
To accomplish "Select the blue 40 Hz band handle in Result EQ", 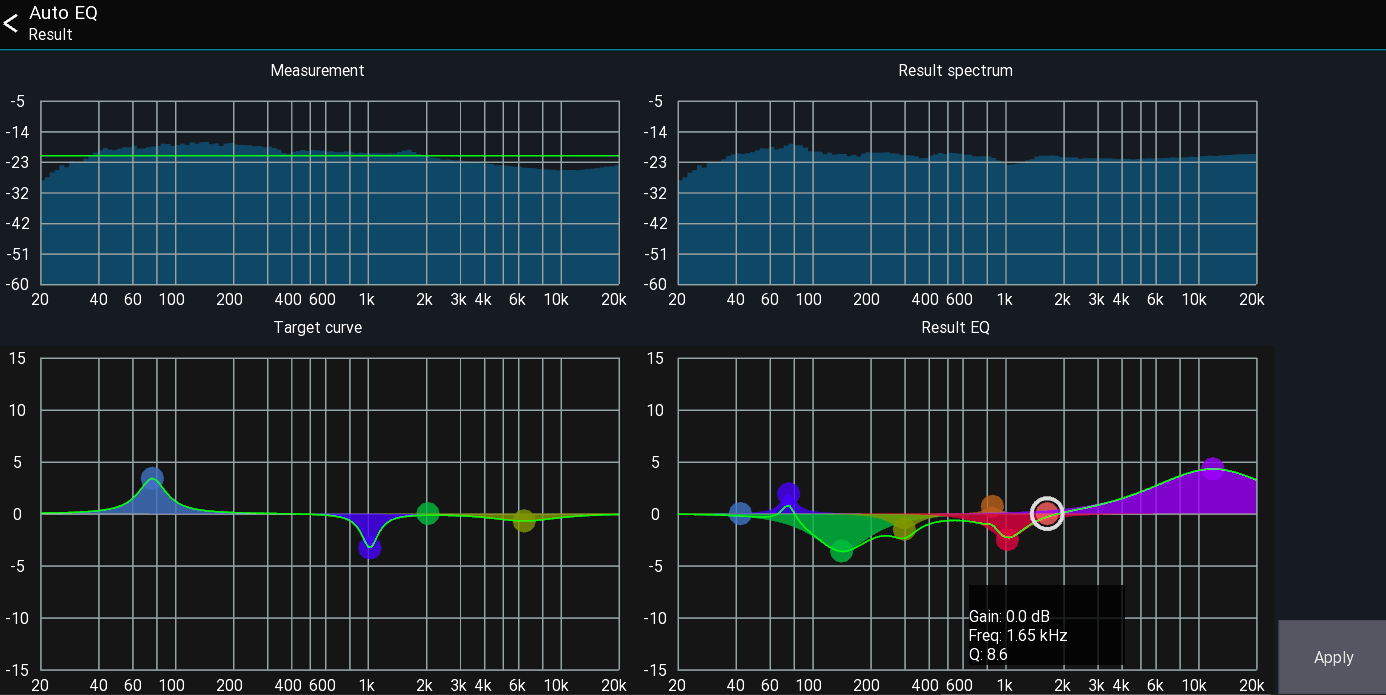I will click(x=741, y=513).
